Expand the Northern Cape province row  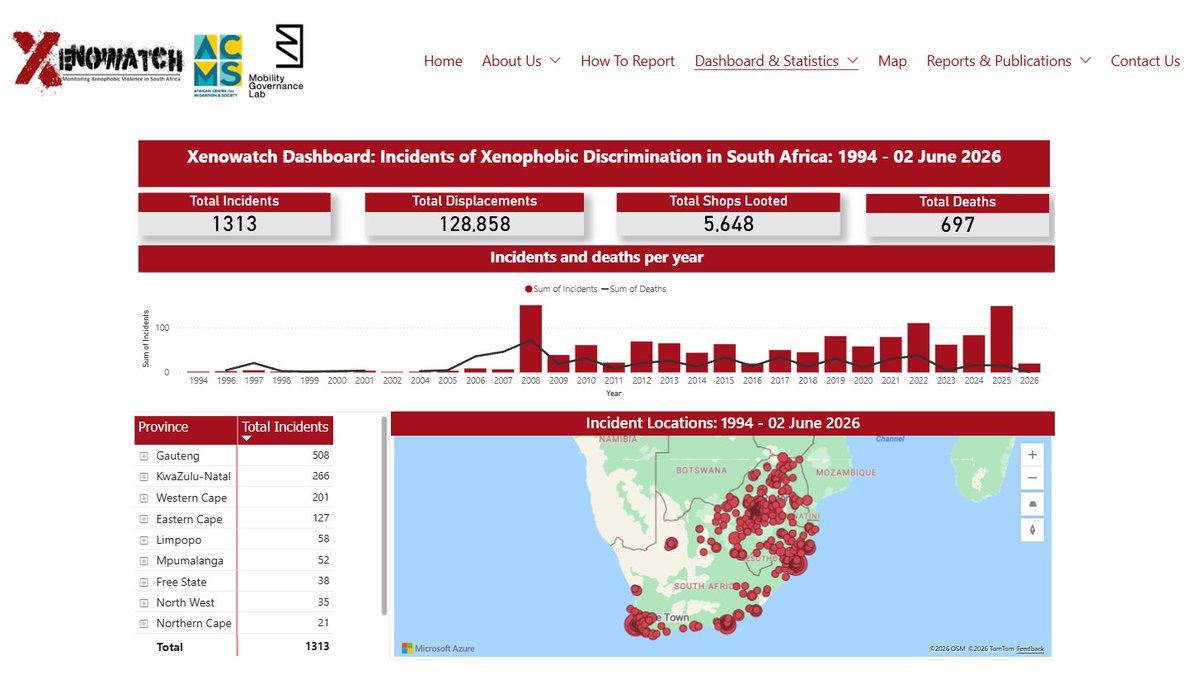144,624
